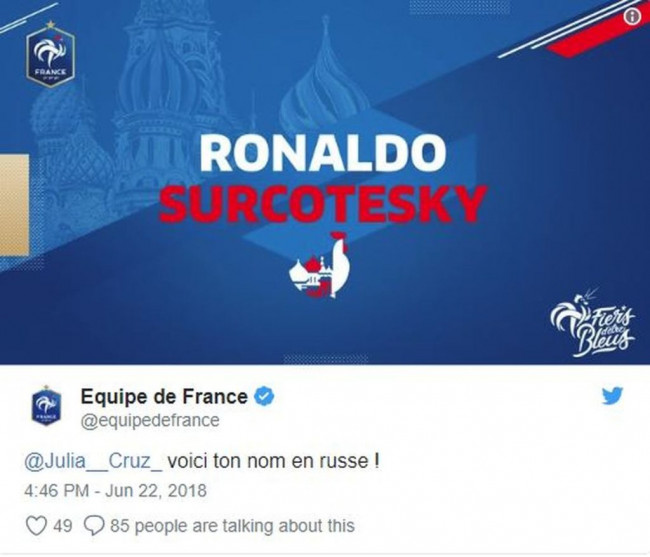Open '85 people are talking about this'
The width and height of the screenshot is (650, 557).
(x=232, y=526)
